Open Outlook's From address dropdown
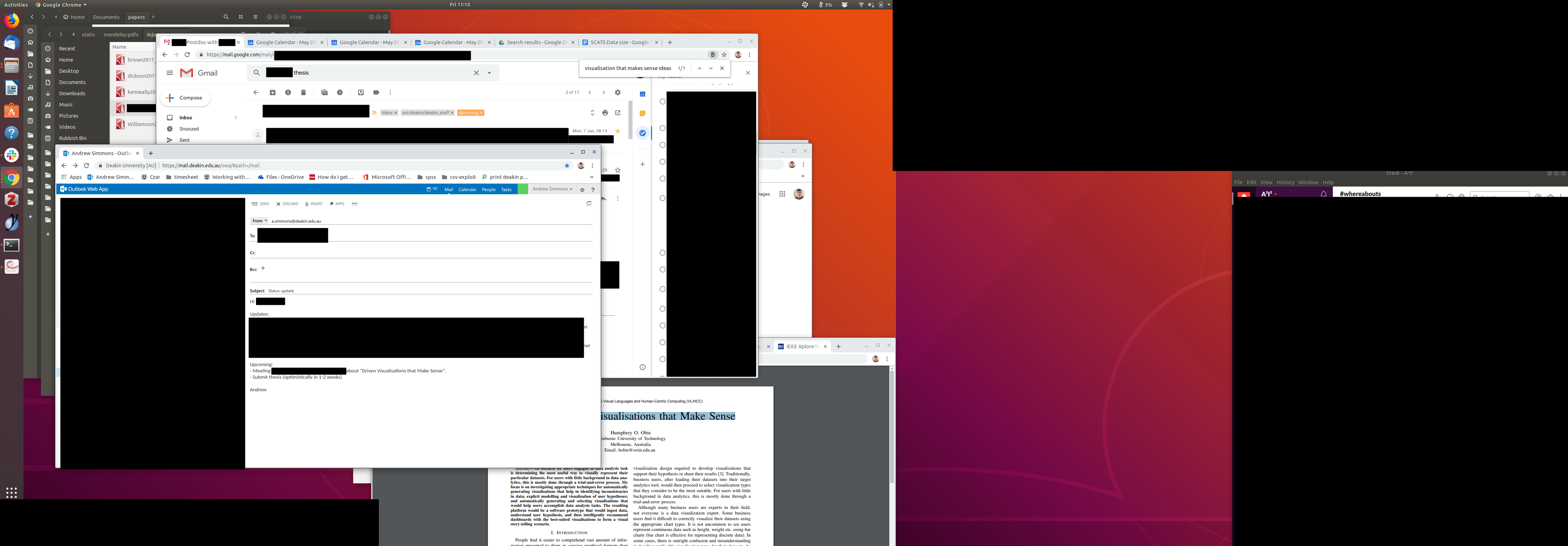The image size is (1568, 546). (x=259, y=221)
